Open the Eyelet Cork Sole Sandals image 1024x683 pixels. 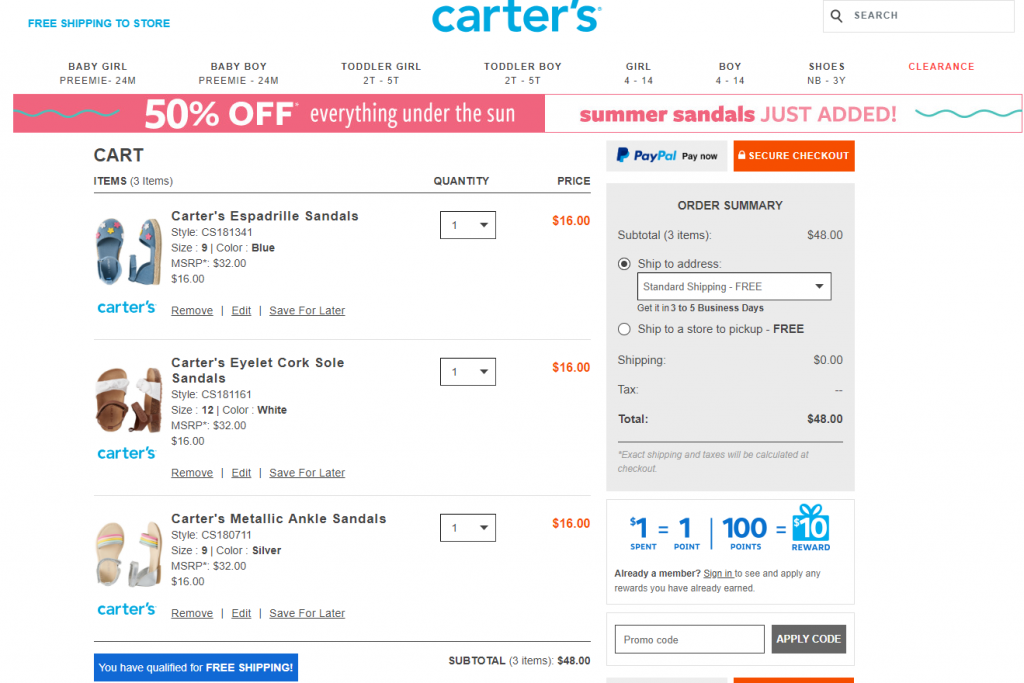pos(128,399)
